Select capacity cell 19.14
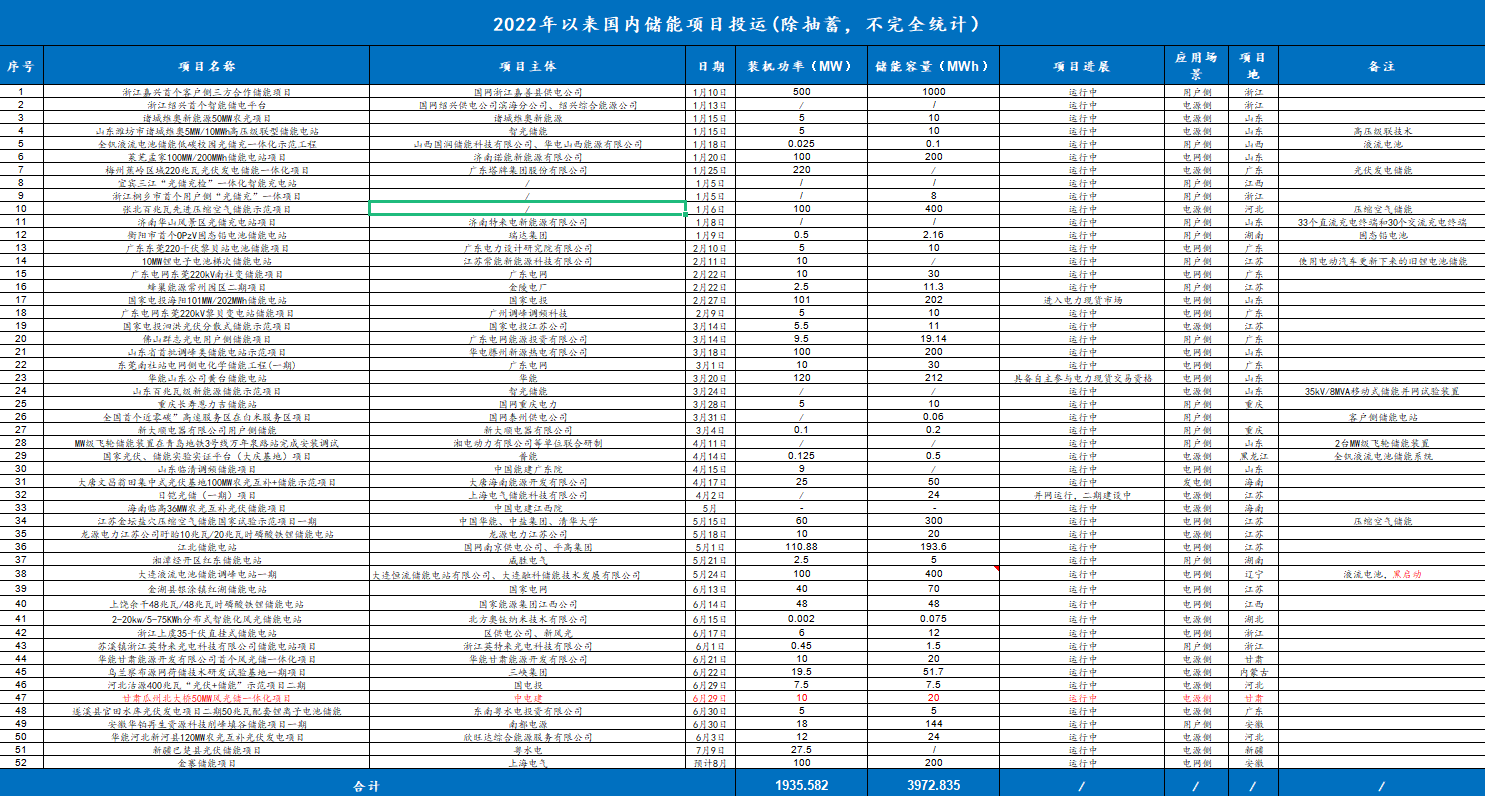 tap(933, 339)
